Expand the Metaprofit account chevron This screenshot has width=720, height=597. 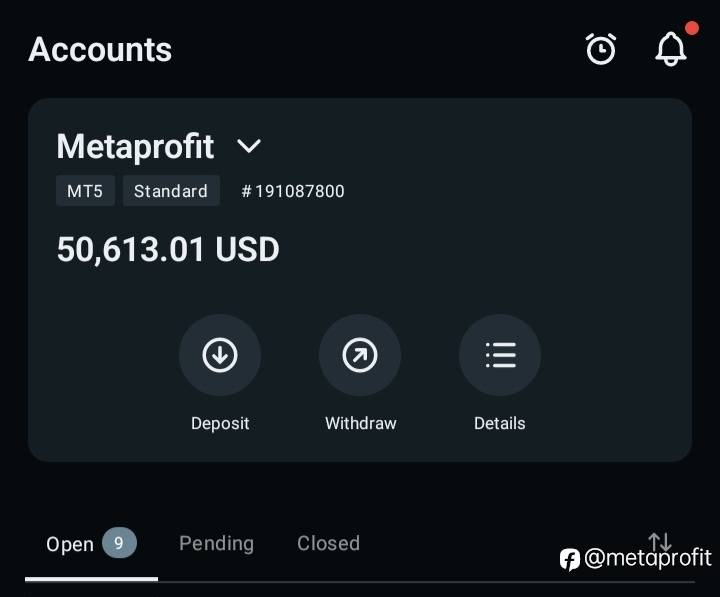[x=249, y=147]
